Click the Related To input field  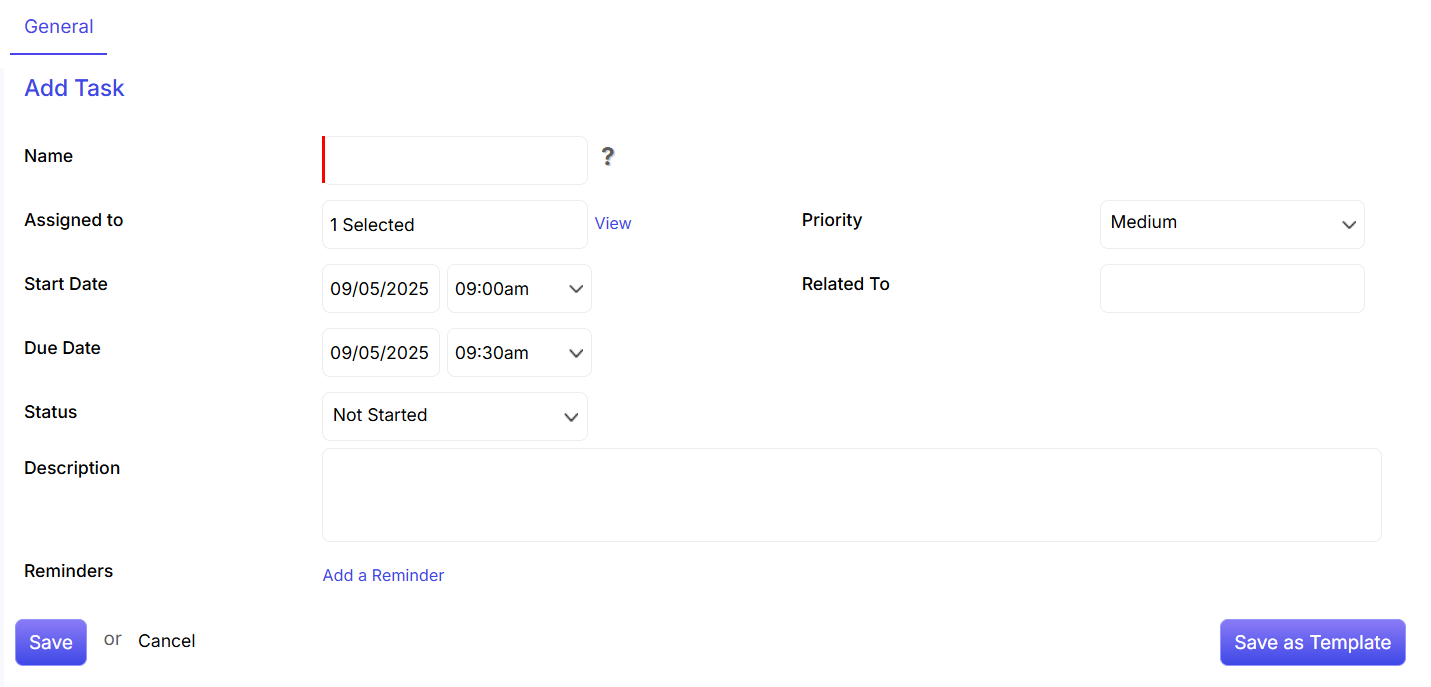[1232, 289]
